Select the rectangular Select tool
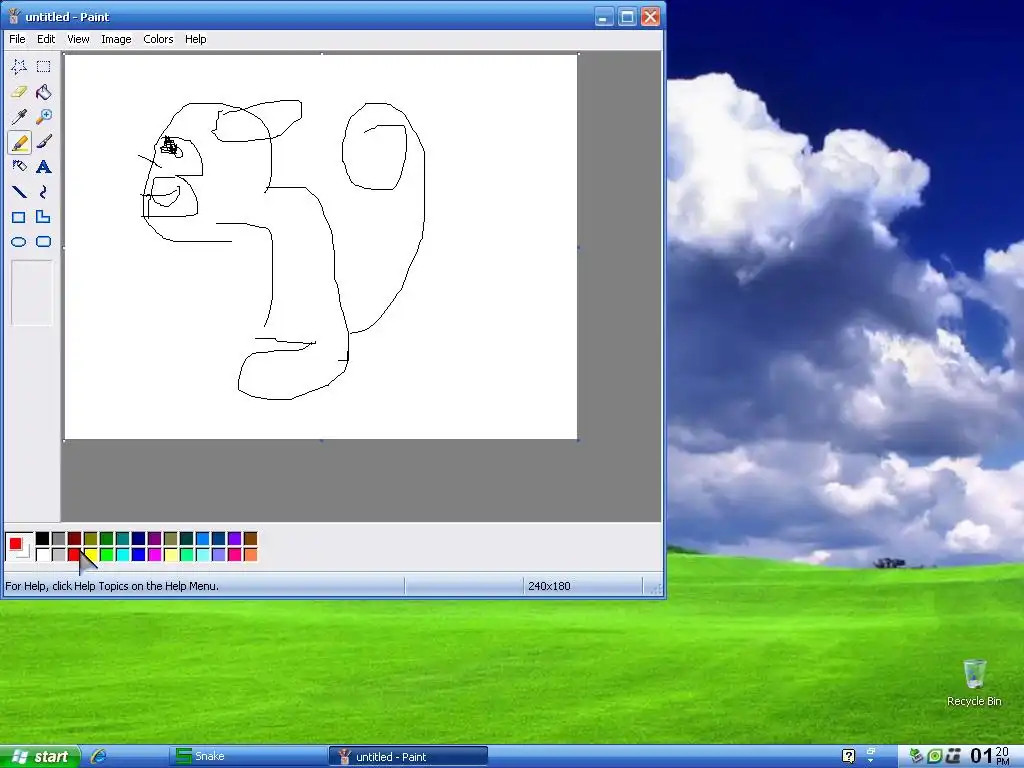This screenshot has height=768, width=1024. [44, 67]
